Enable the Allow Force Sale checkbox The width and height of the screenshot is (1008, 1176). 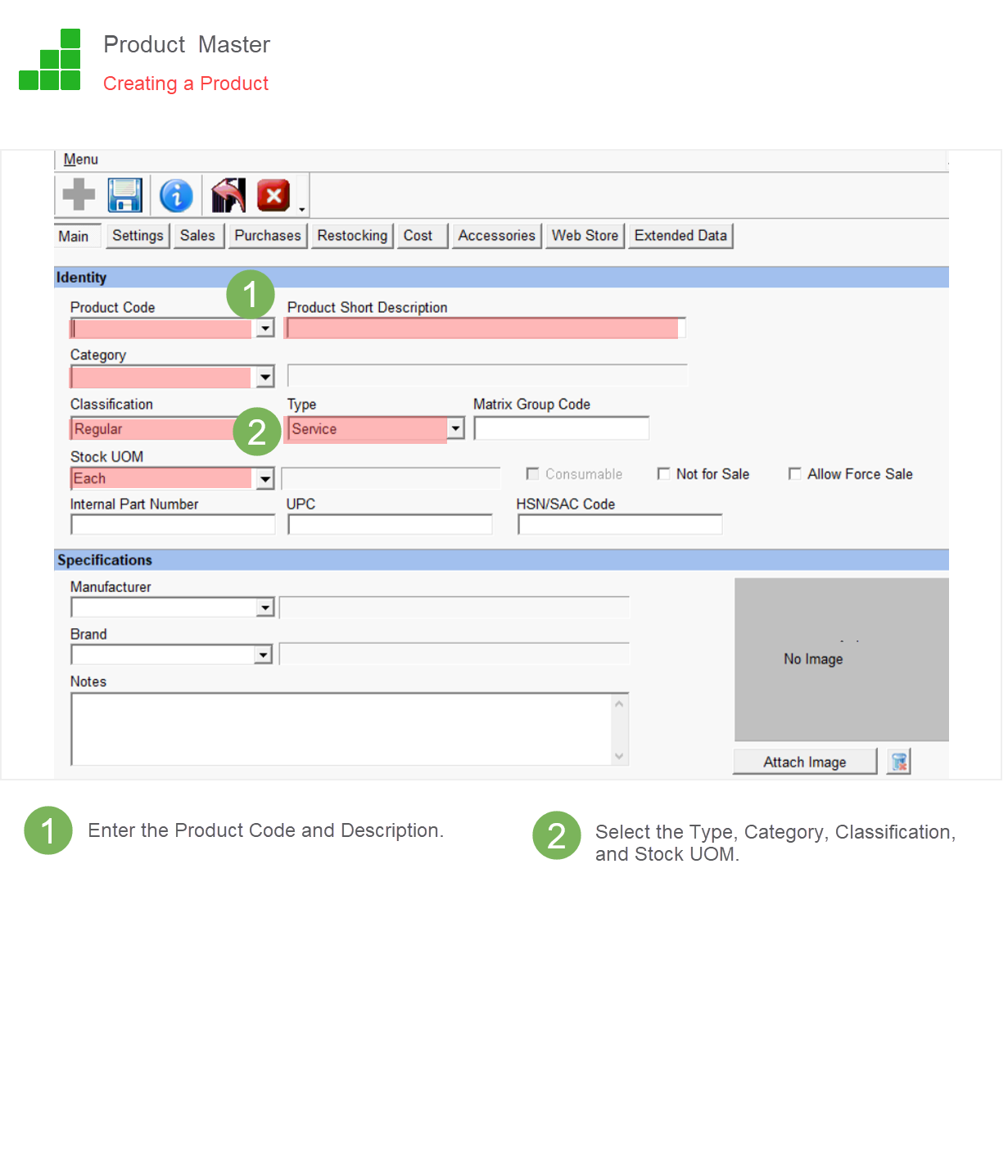click(x=794, y=474)
